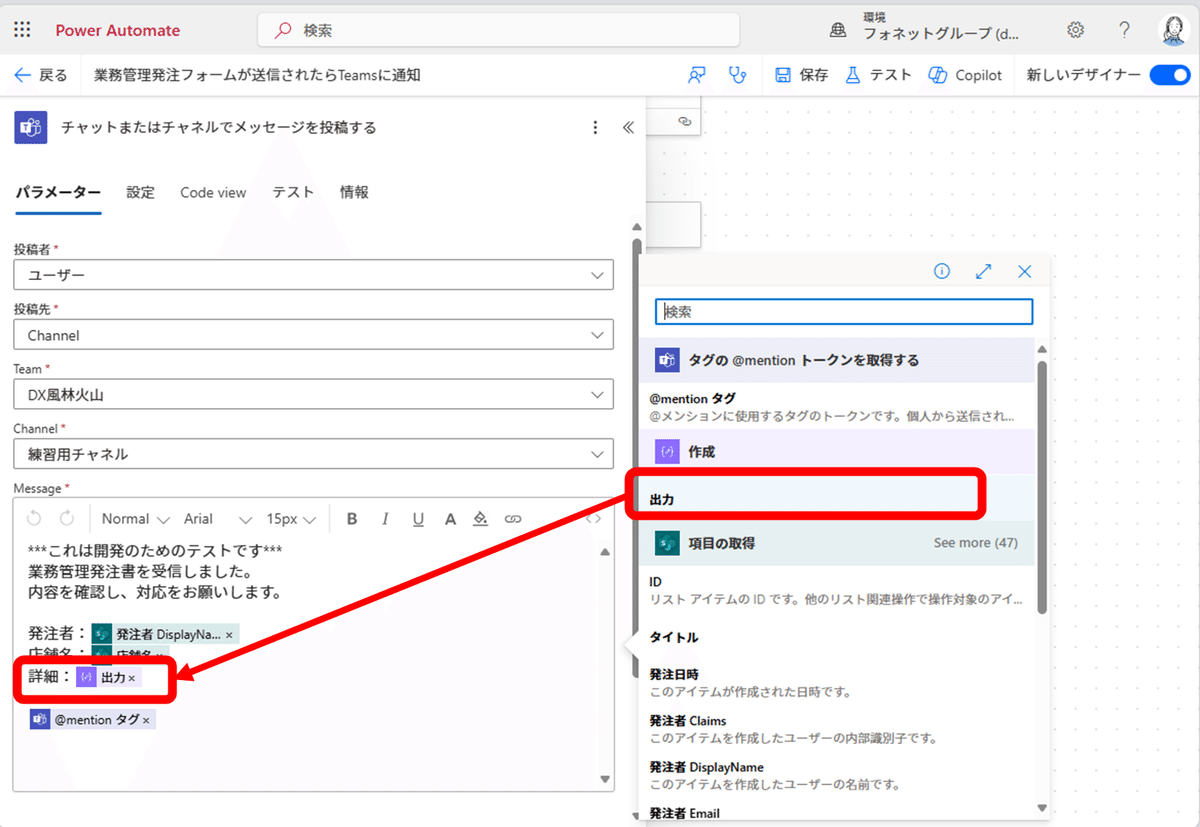Select the 発注者 Email item
Image resolution: width=1200 pixels, height=827 pixels.
[837, 812]
